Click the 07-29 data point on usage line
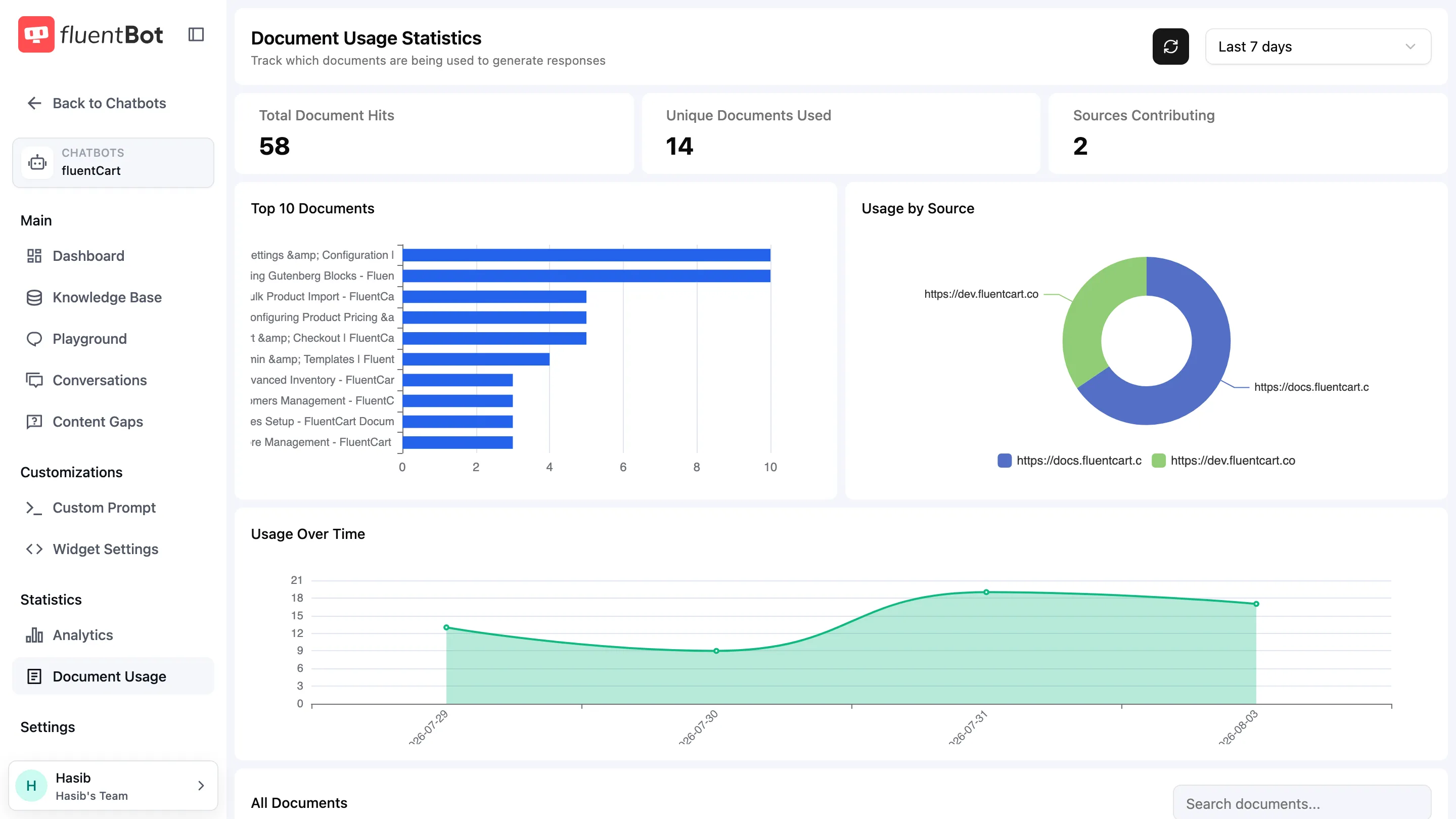Image resolution: width=1456 pixels, height=819 pixels. pyautogui.click(x=446, y=627)
